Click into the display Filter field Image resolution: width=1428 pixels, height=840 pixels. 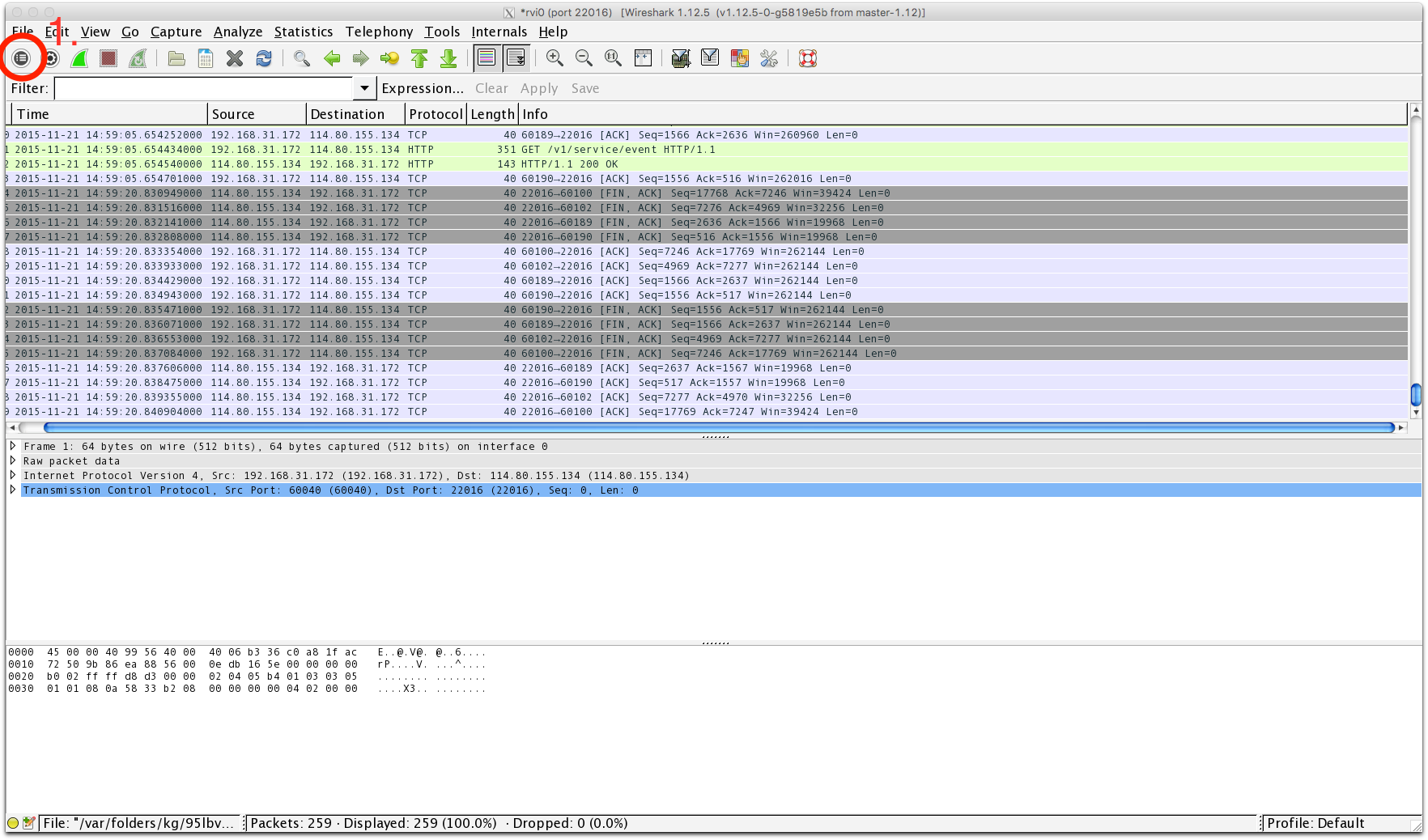tap(204, 88)
